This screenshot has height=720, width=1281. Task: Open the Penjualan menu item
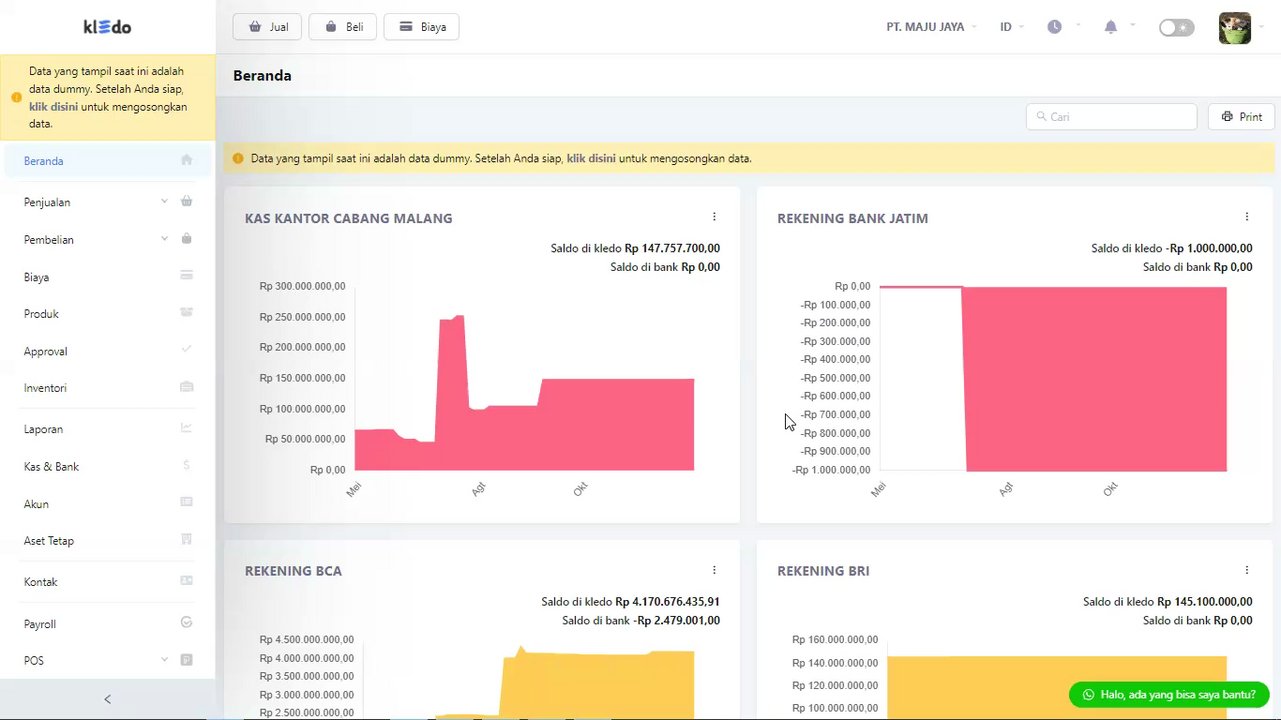[108, 202]
